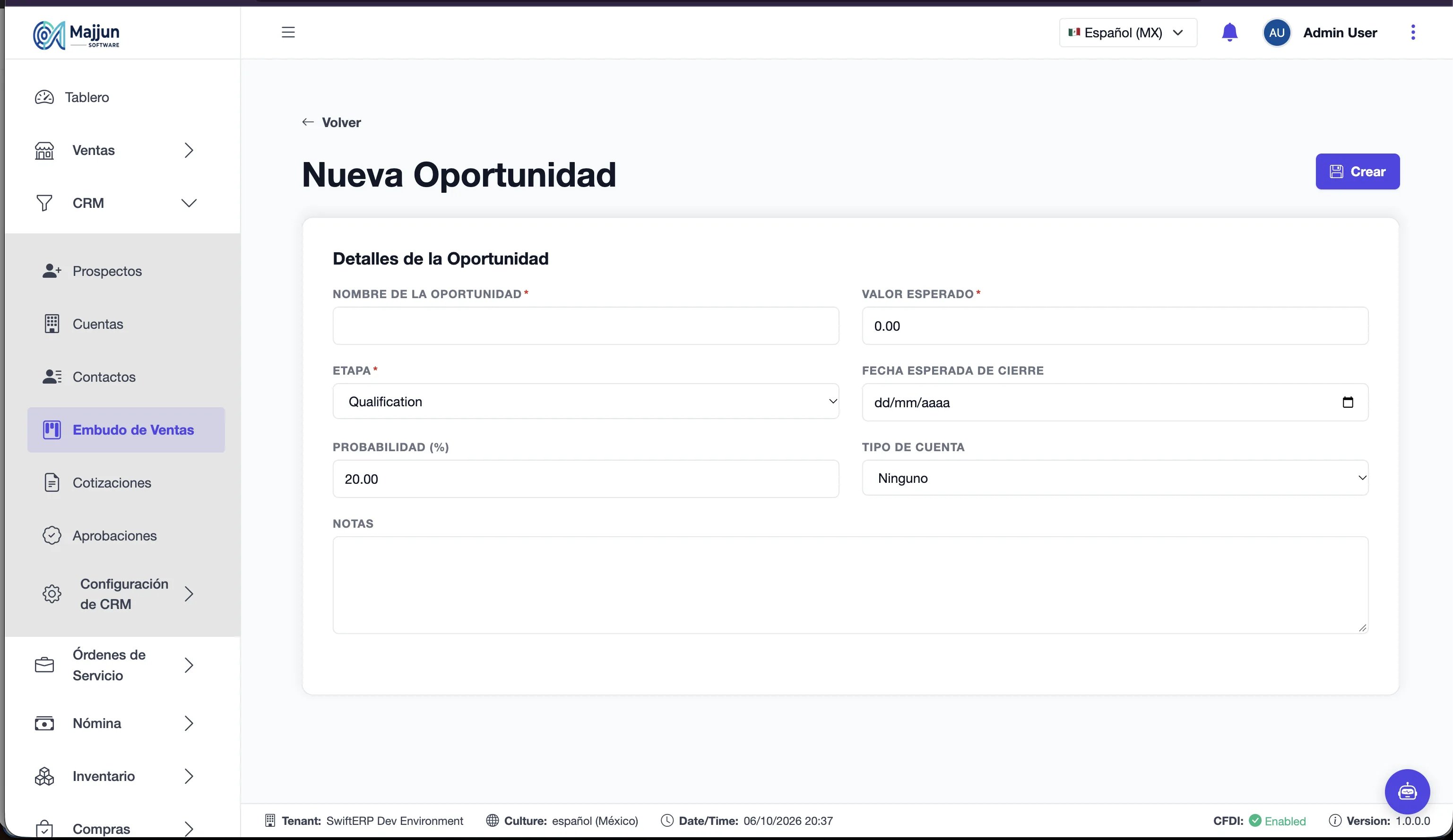Image resolution: width=1453 pixels, height=840 pixels.
Task: Click the Aprobaciones check-badge icon
Action: click(52, 536)
